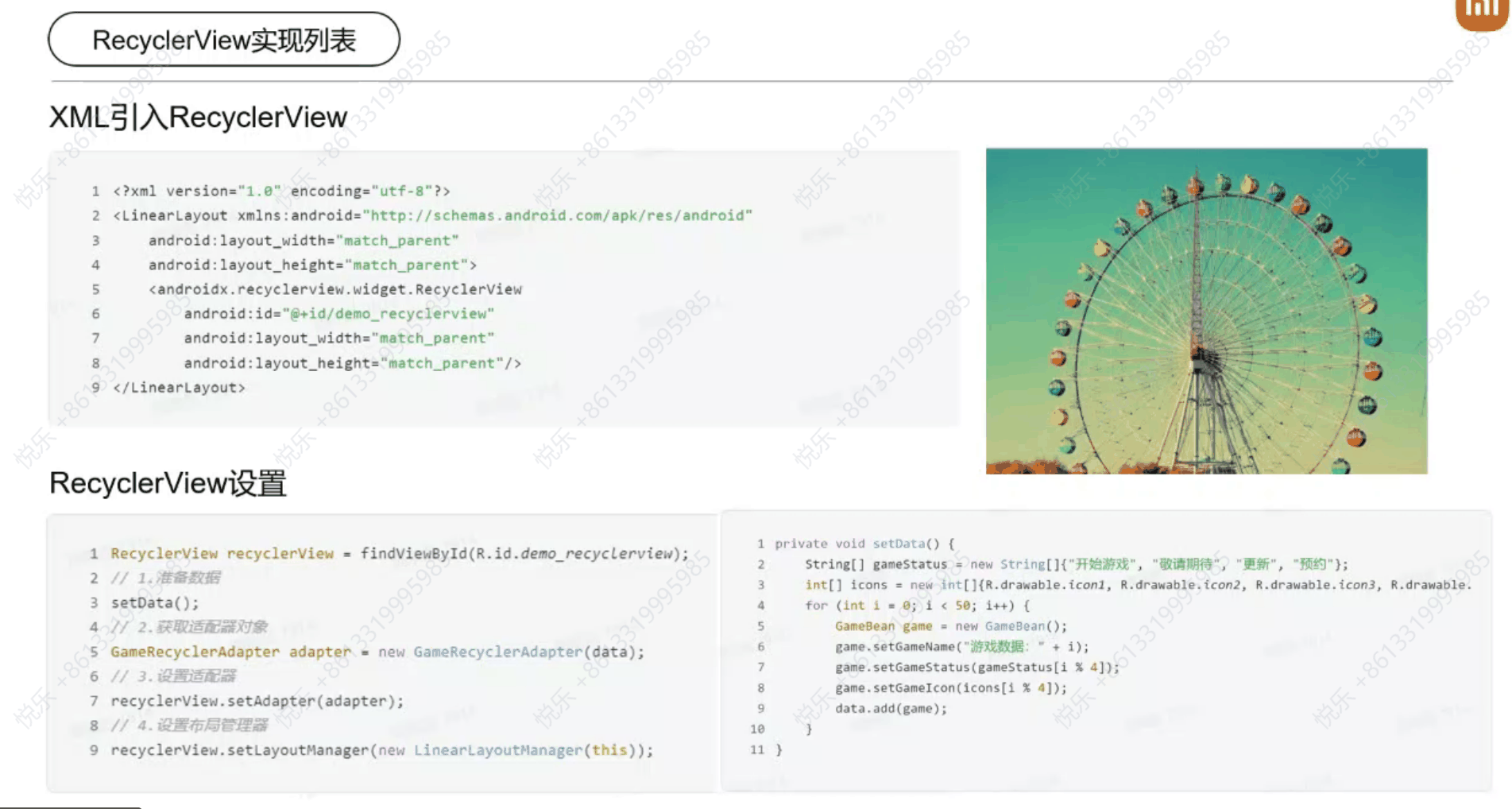This screenshot has width=1512, height=809.
Task: Click heading 'RecyclerView设置'
Action: [168, 483]
